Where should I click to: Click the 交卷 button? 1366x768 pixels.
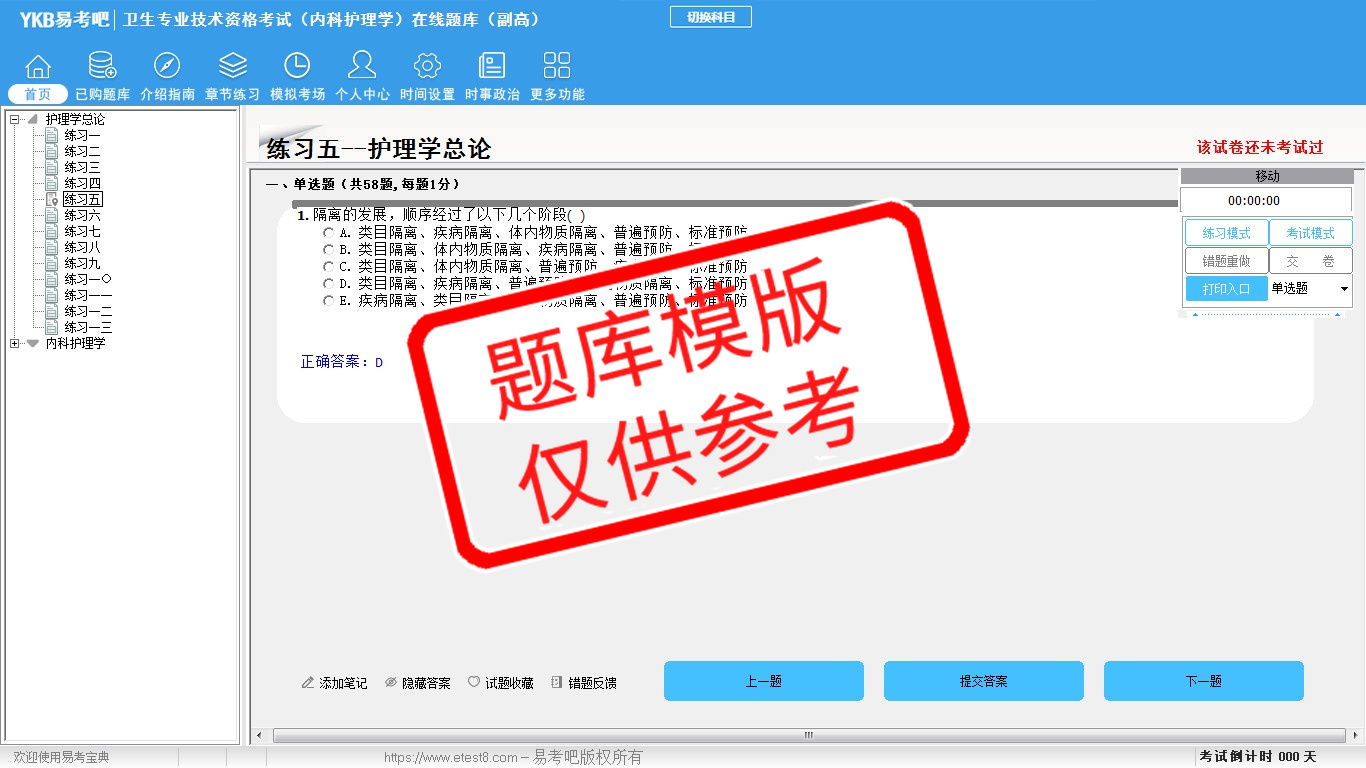[1310, 261]
